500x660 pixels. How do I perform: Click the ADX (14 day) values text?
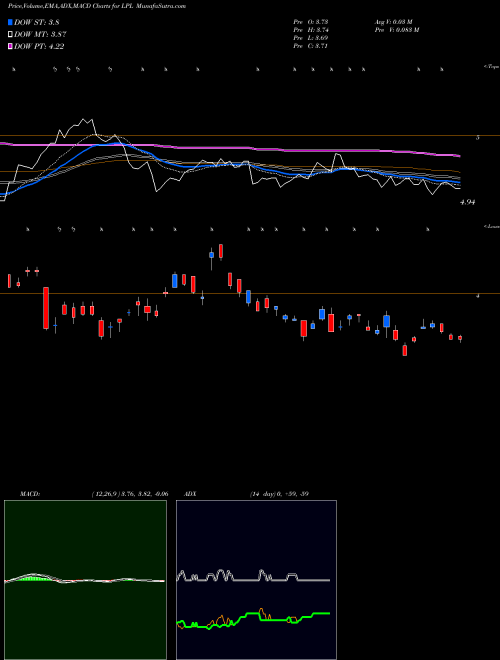tap(279, 494)
